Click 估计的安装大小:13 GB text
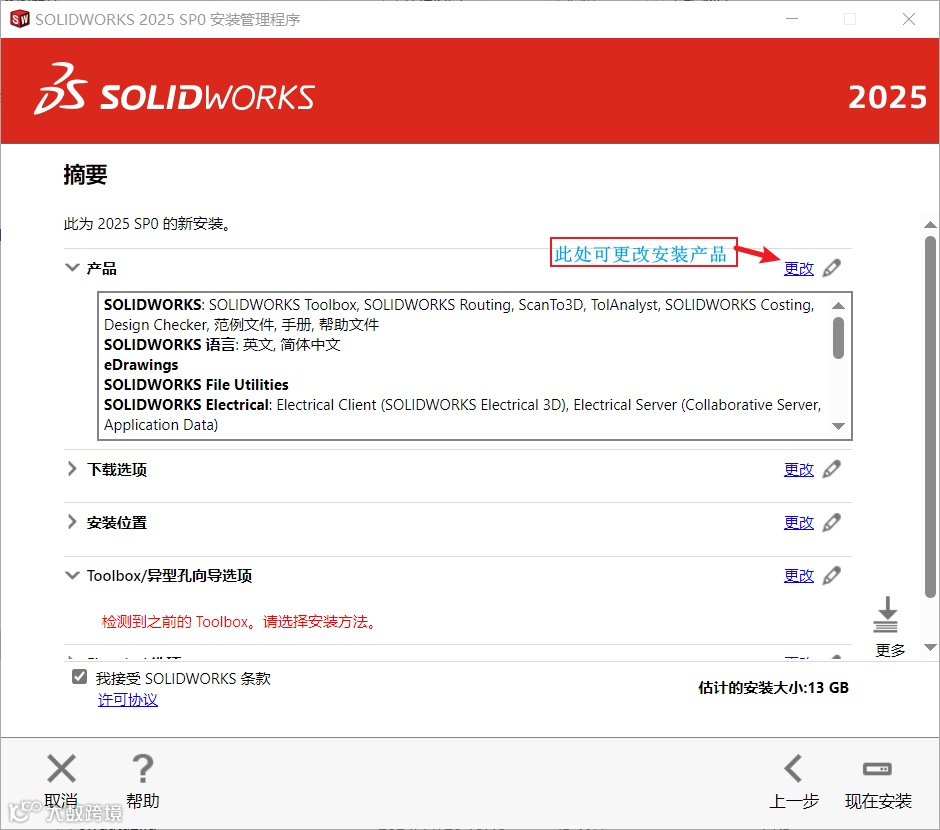 pyautogui.click(x=773, y=687)
